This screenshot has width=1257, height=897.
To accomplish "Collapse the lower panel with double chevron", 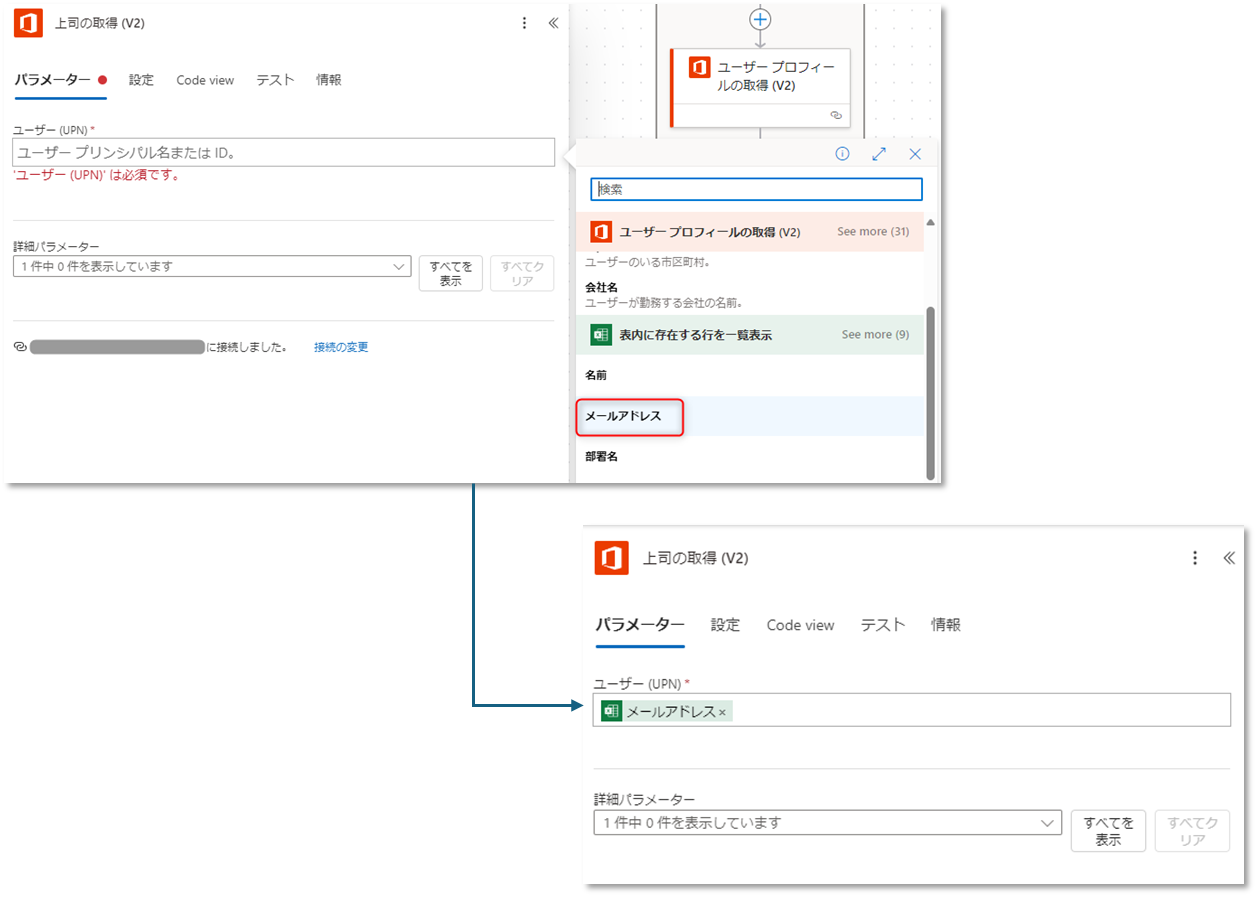I will [1229, 558].
